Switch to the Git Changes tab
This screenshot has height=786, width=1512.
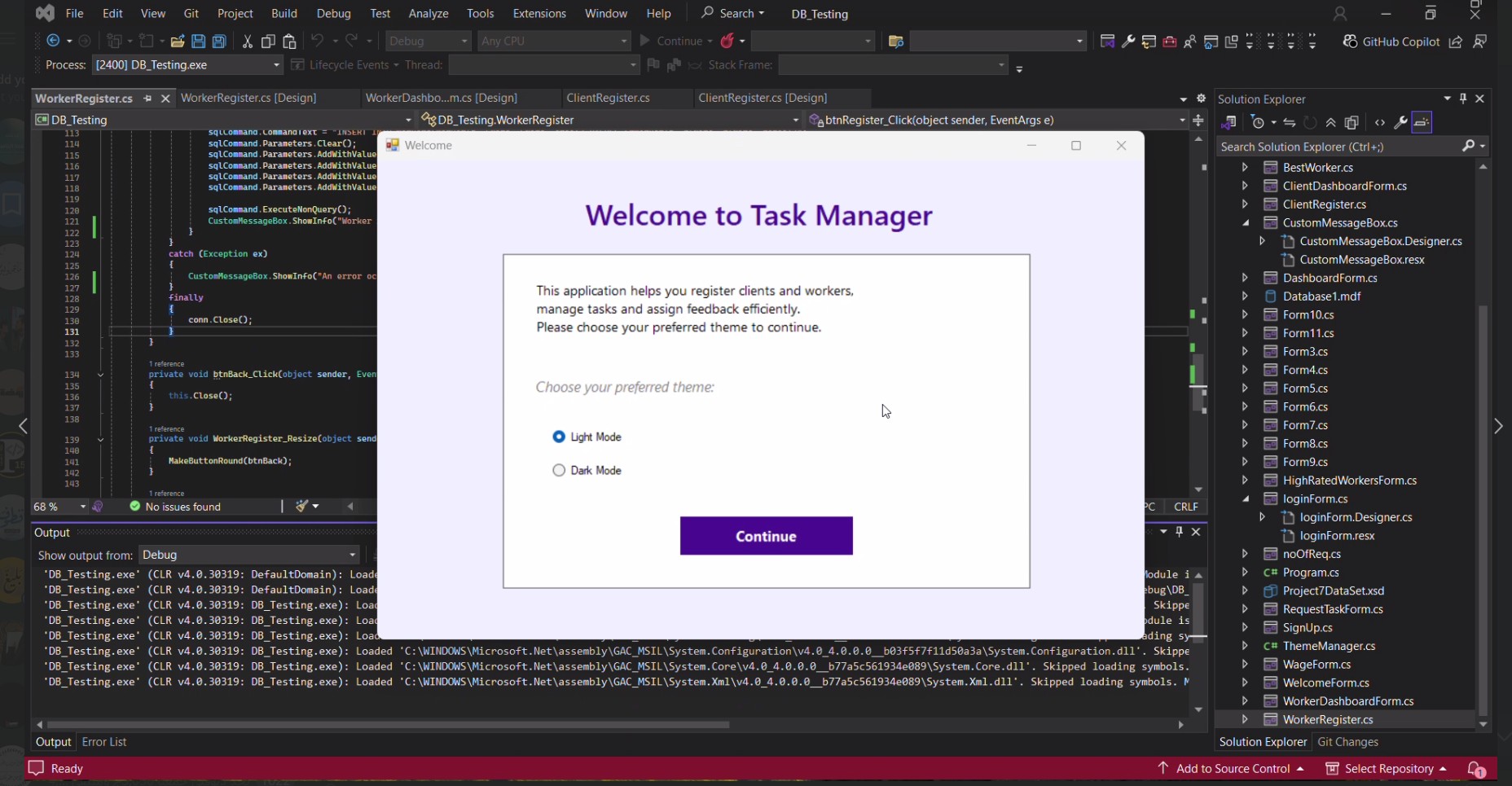(1347, 742)
